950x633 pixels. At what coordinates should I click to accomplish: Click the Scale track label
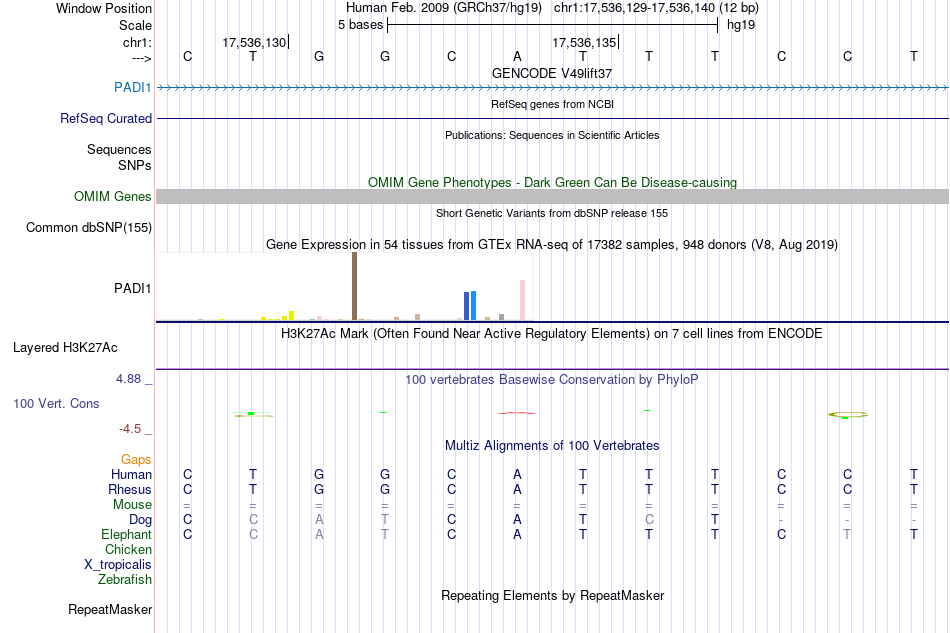(135, 25)
